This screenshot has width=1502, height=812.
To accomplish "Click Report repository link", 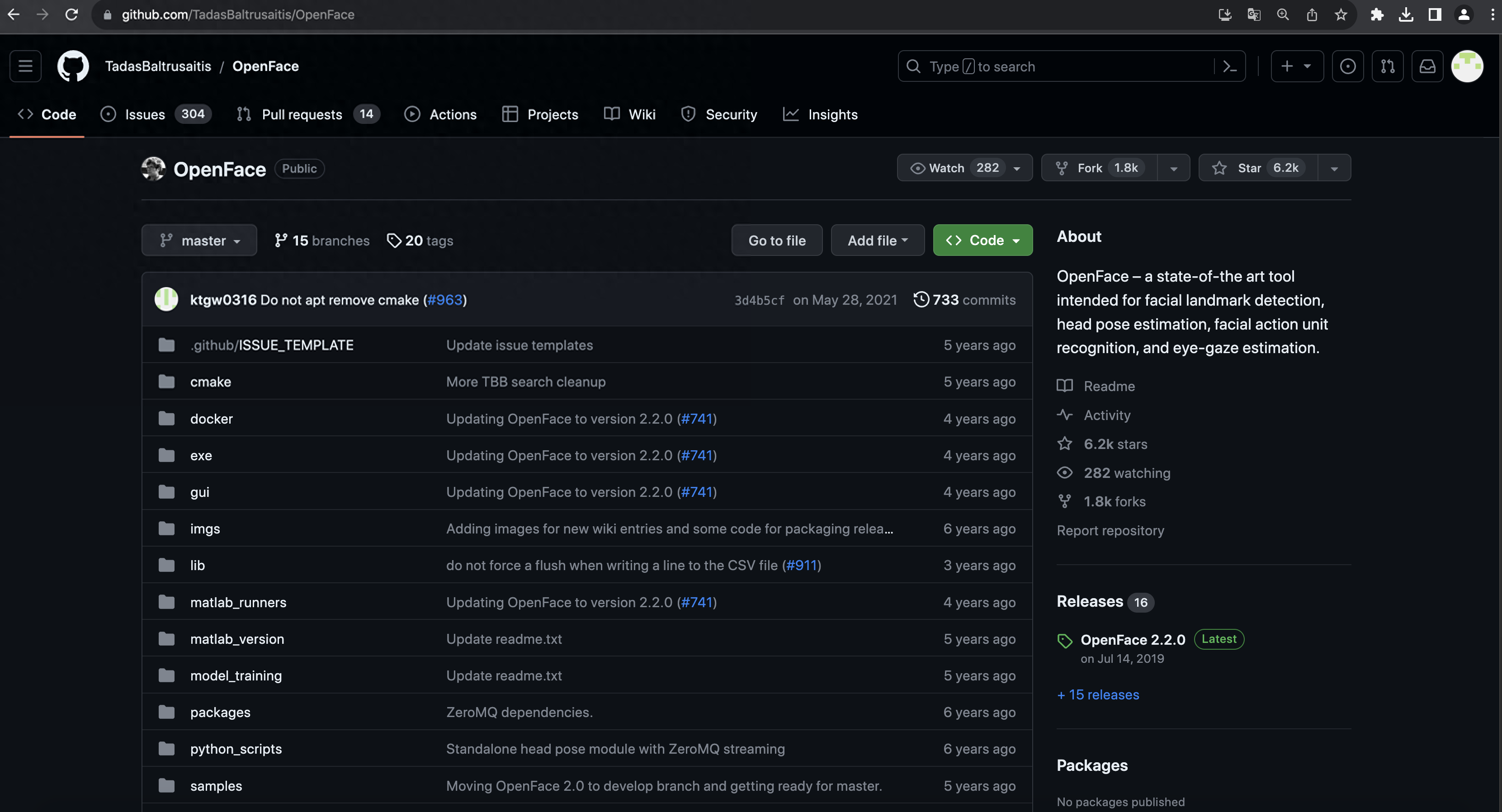I will [x=1110, y=530].
